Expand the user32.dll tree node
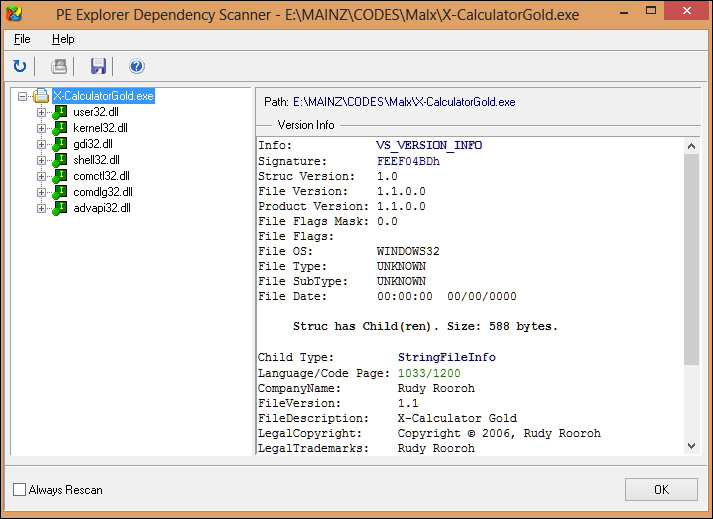The height and width of the screenshot is (519, 713). tap(41, 112)
